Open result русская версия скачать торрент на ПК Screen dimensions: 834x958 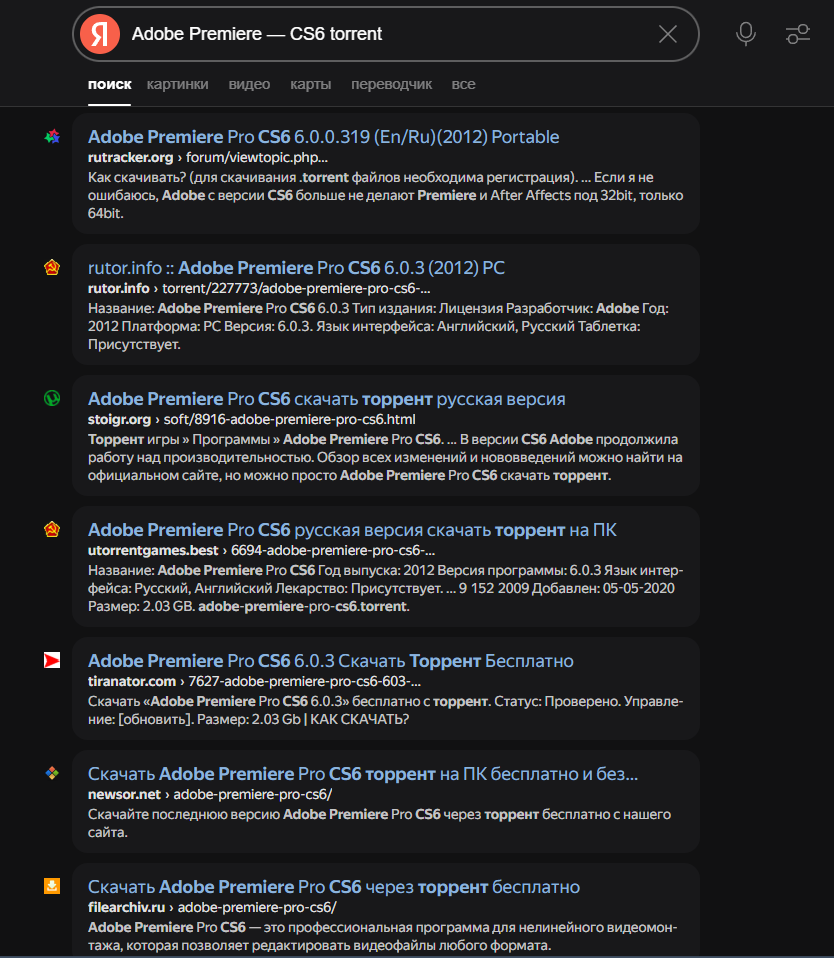coord(352,530)
